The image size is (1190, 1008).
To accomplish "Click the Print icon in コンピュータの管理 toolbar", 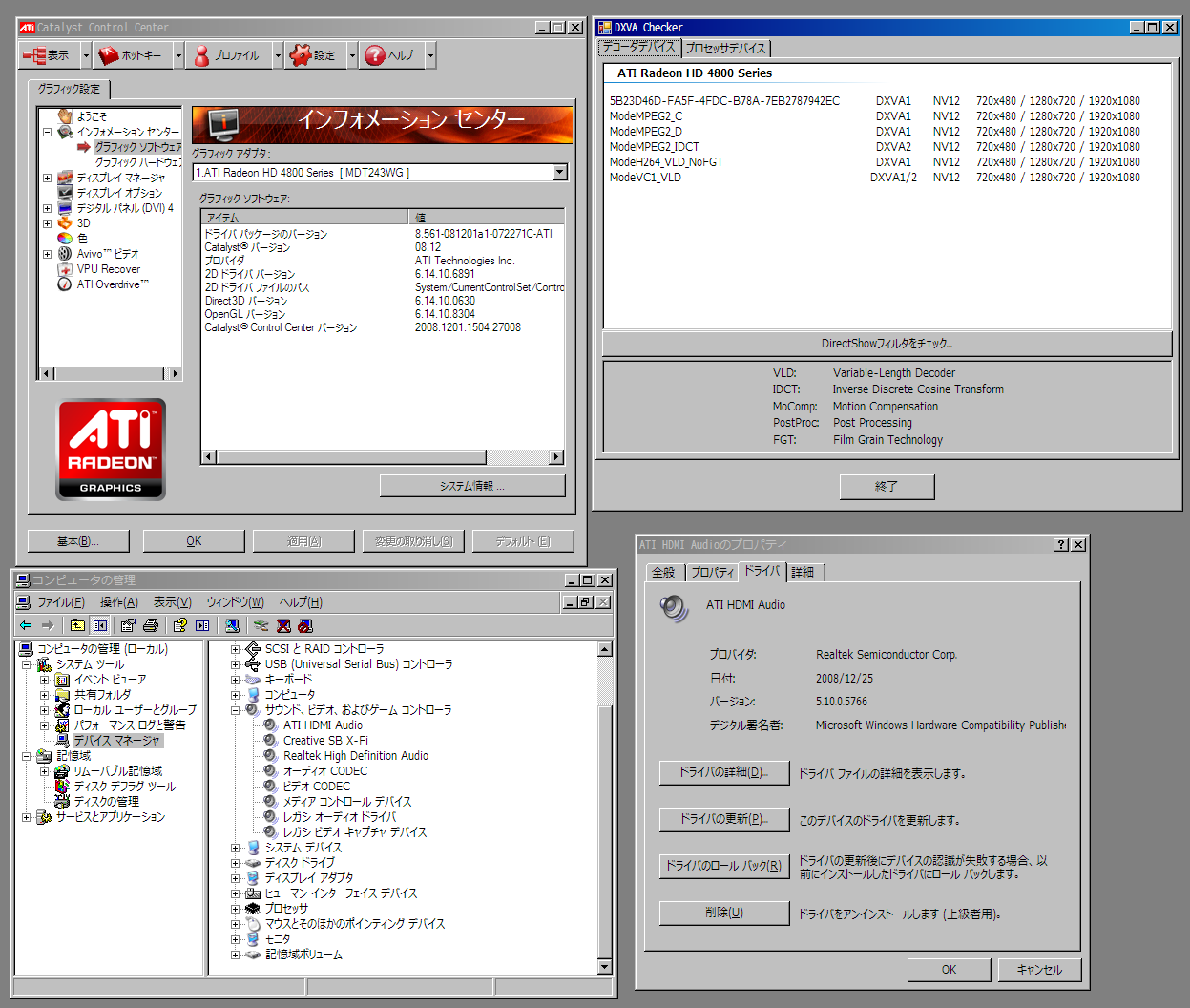I will pos(151,625).
